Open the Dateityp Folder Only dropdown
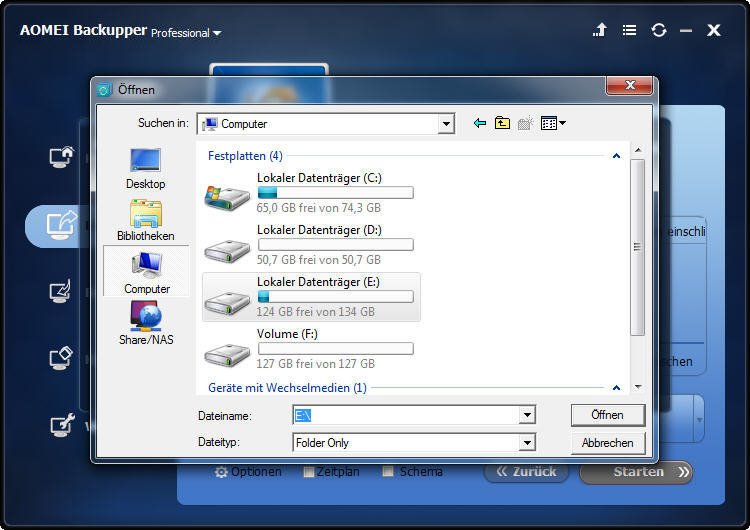The image size is (750, 530). (x=527, y=443)
